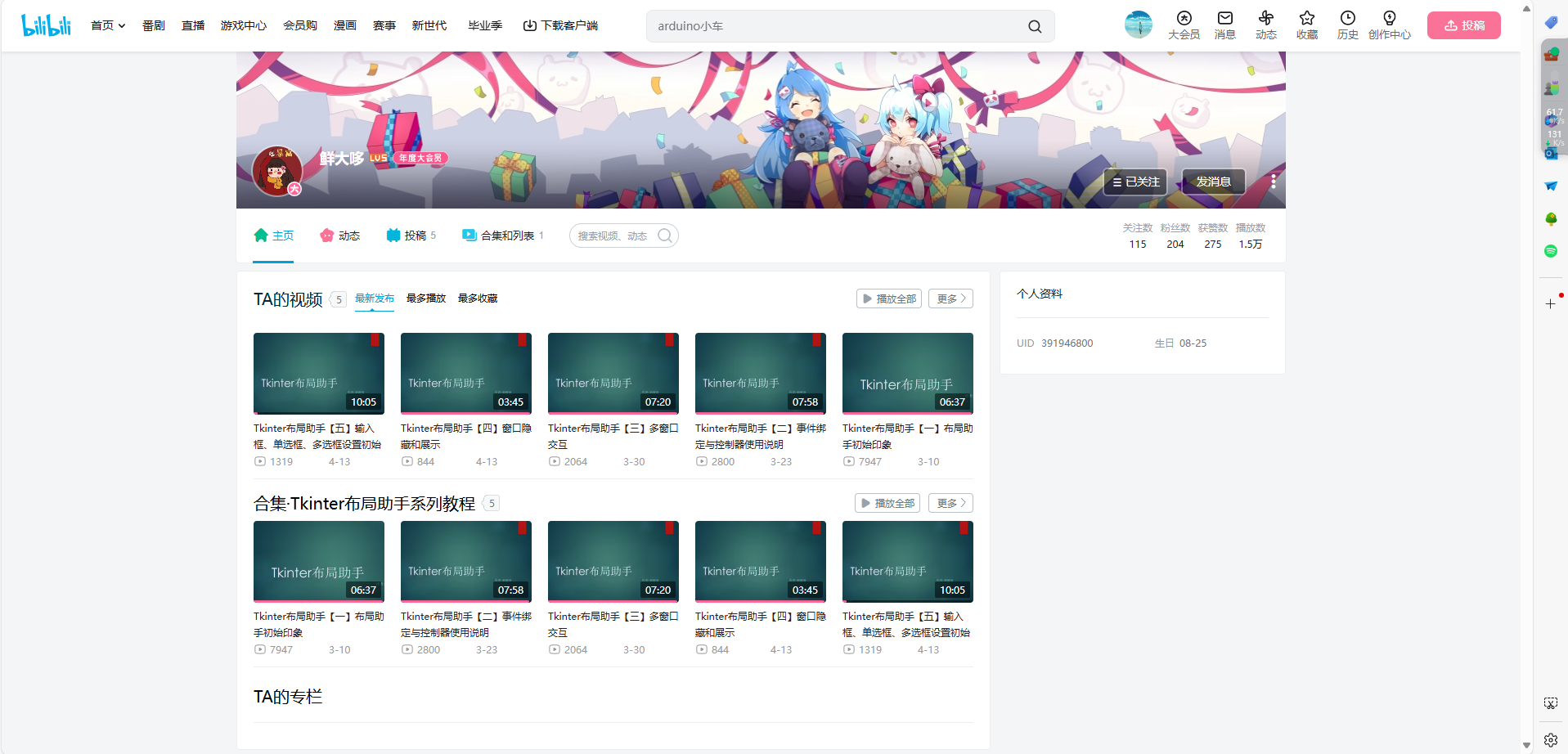This screenshot has width=1568, height=754.
Task: Click 鲜大哆 user avatar on banner
Action: (277, 171)
